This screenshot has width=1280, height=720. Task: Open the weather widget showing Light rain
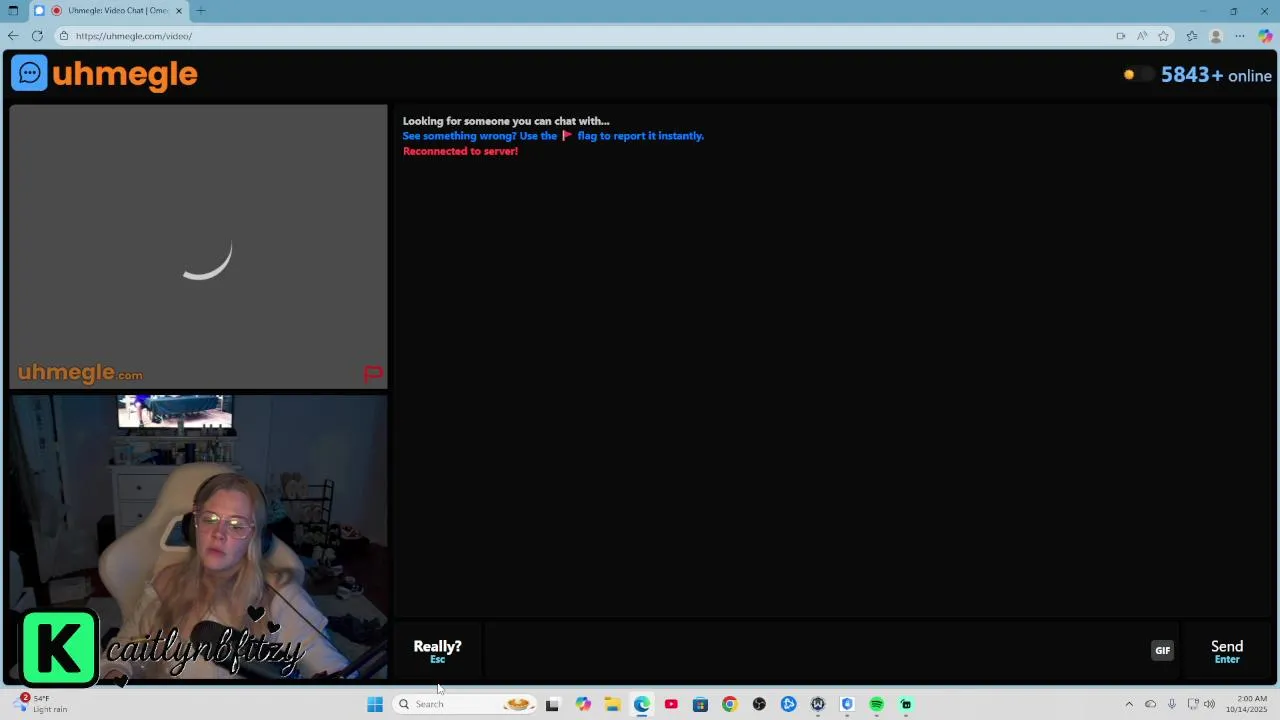[40, 704]
